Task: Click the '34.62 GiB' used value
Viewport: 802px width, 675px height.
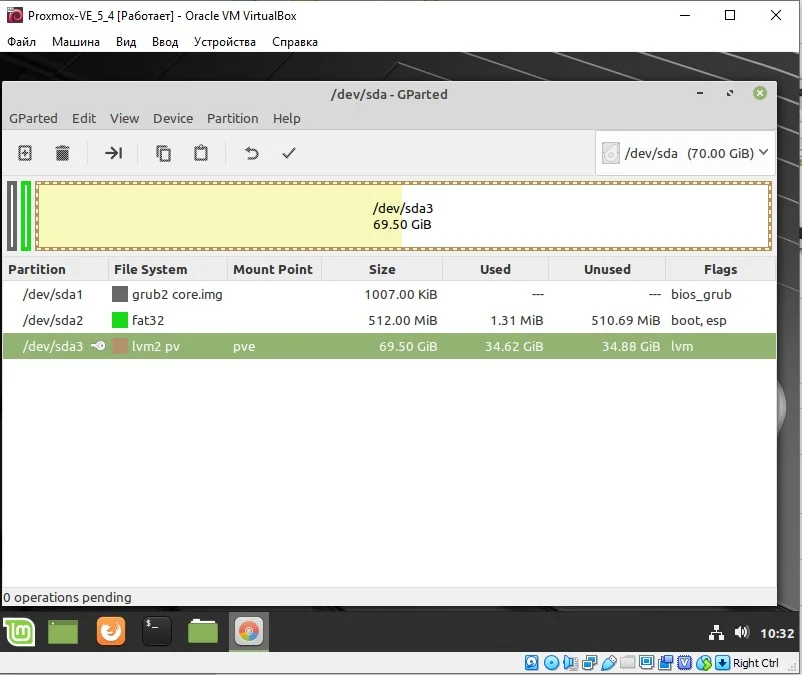Action: click(514, 346)
